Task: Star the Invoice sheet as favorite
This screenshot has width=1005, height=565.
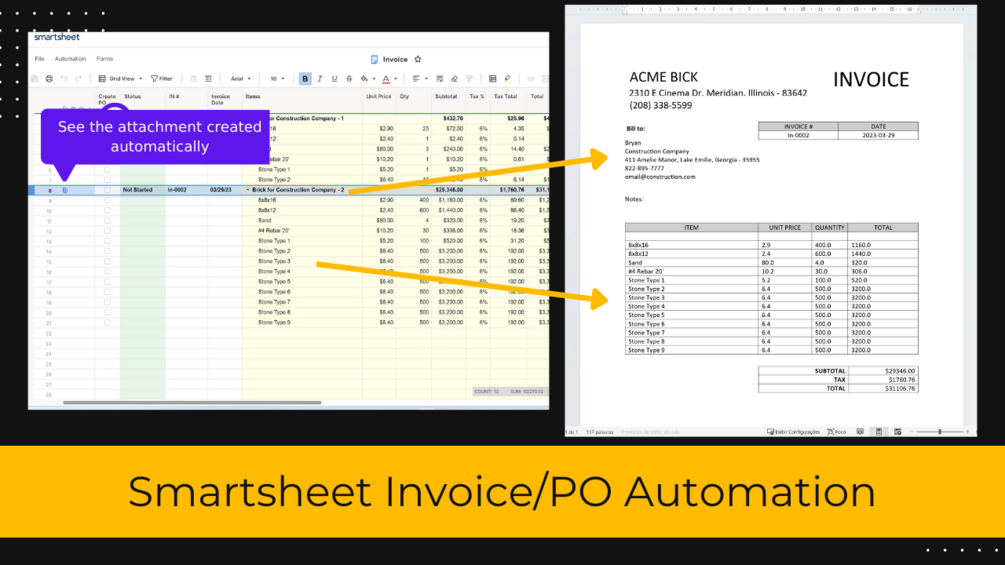Action: point(418,59)
